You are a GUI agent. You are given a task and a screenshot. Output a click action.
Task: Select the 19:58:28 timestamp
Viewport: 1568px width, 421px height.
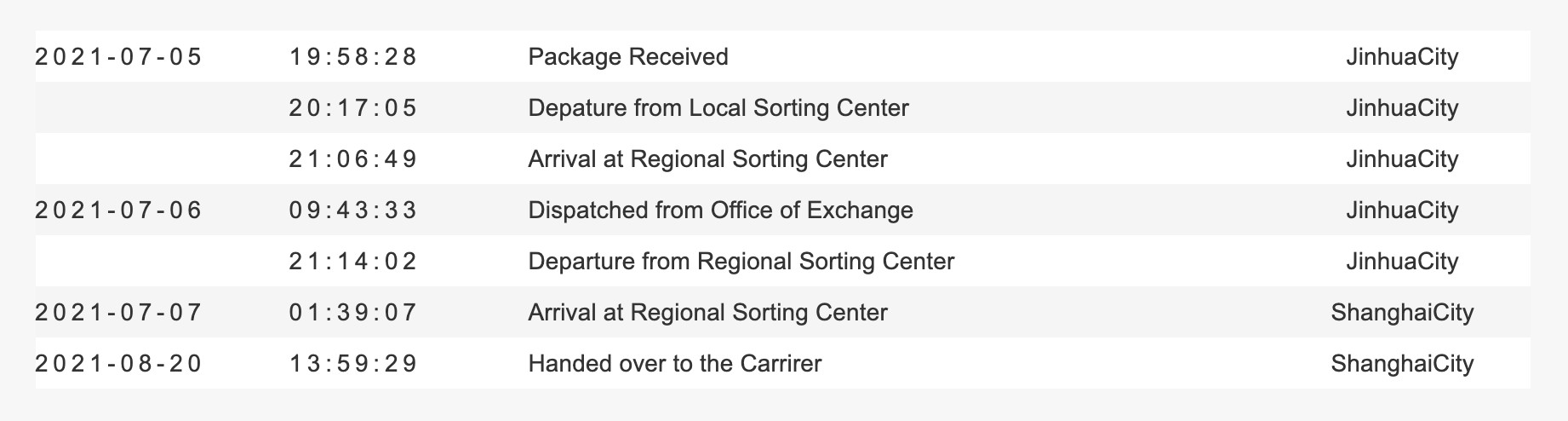[x=353, y=57]
